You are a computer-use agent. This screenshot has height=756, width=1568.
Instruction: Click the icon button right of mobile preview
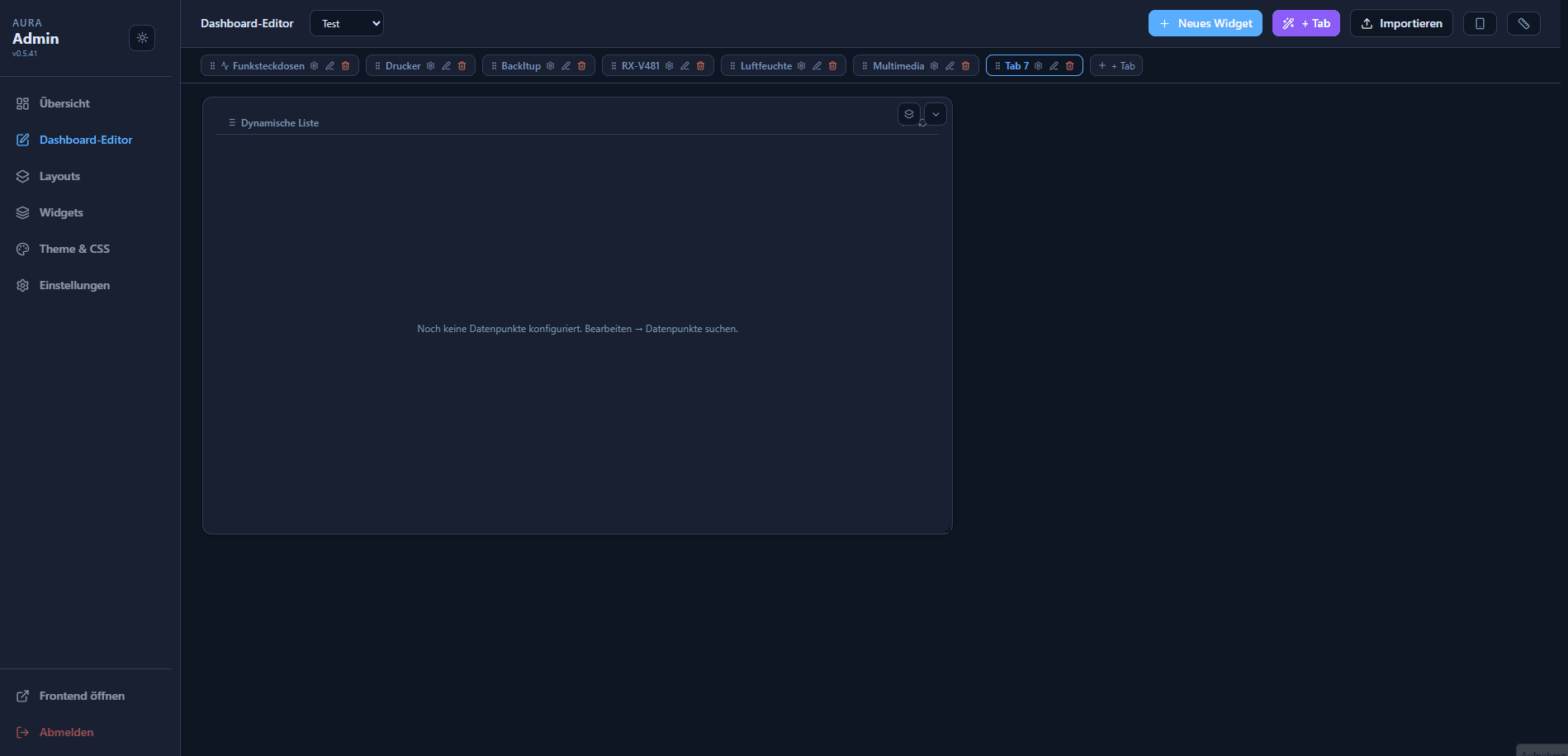(1523, 23)
